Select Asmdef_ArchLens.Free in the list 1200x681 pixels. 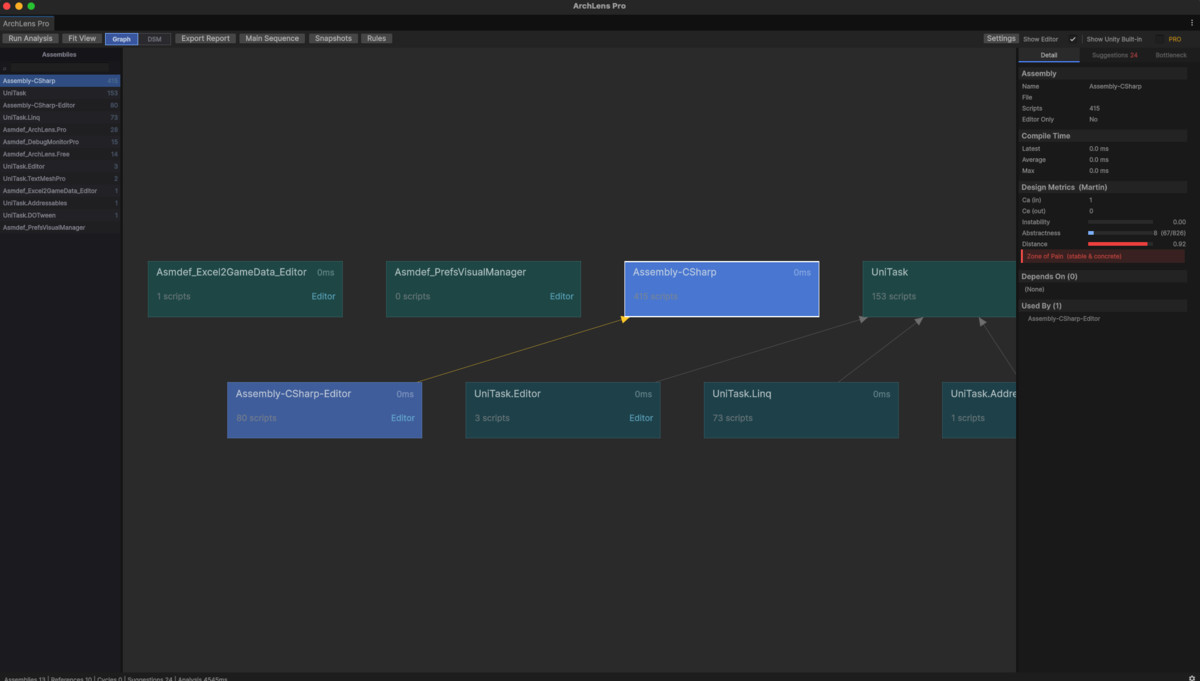coord(60,154)
